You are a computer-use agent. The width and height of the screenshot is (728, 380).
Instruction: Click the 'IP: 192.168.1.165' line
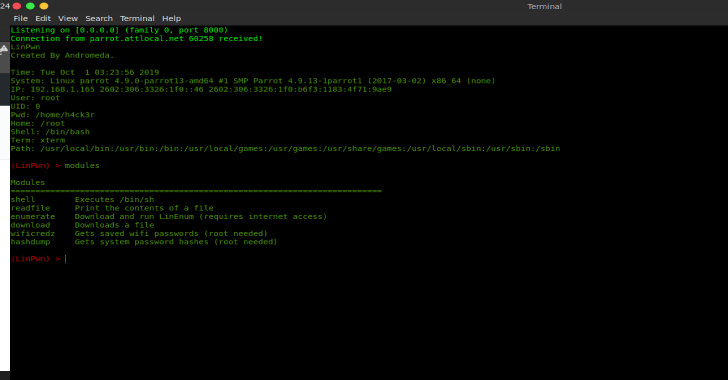tap(201, 89)
